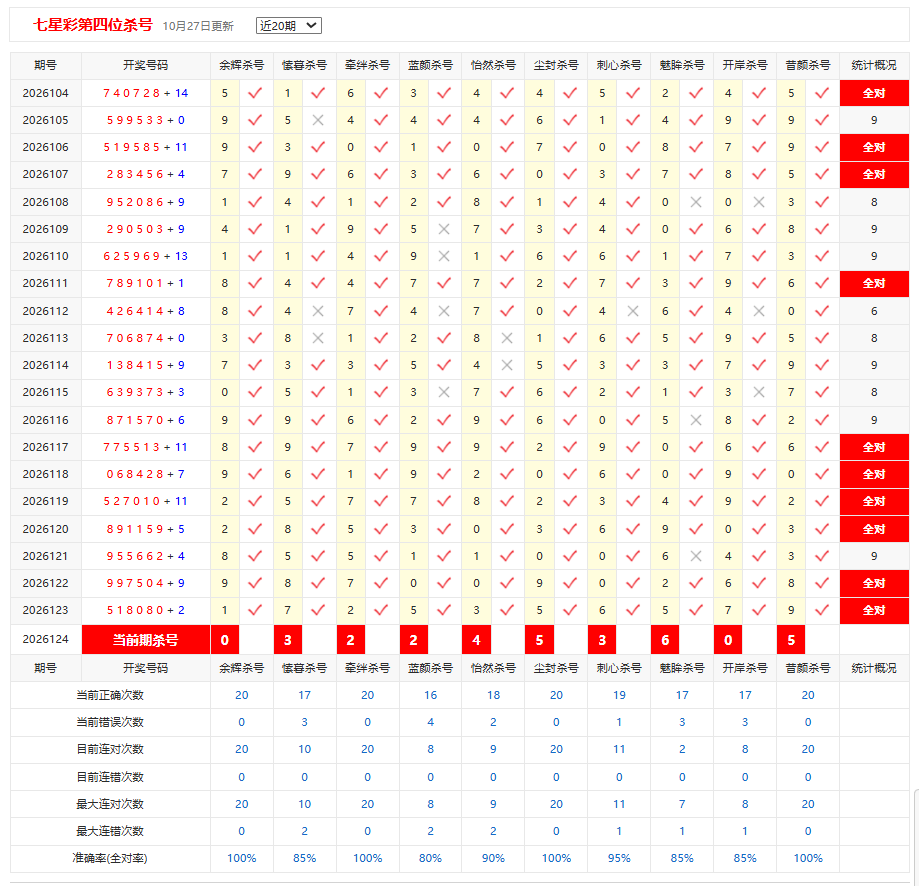This screenshot has width=919, height=886.
Task: Click the X mark in row 2026105
Action: point(318,120)
